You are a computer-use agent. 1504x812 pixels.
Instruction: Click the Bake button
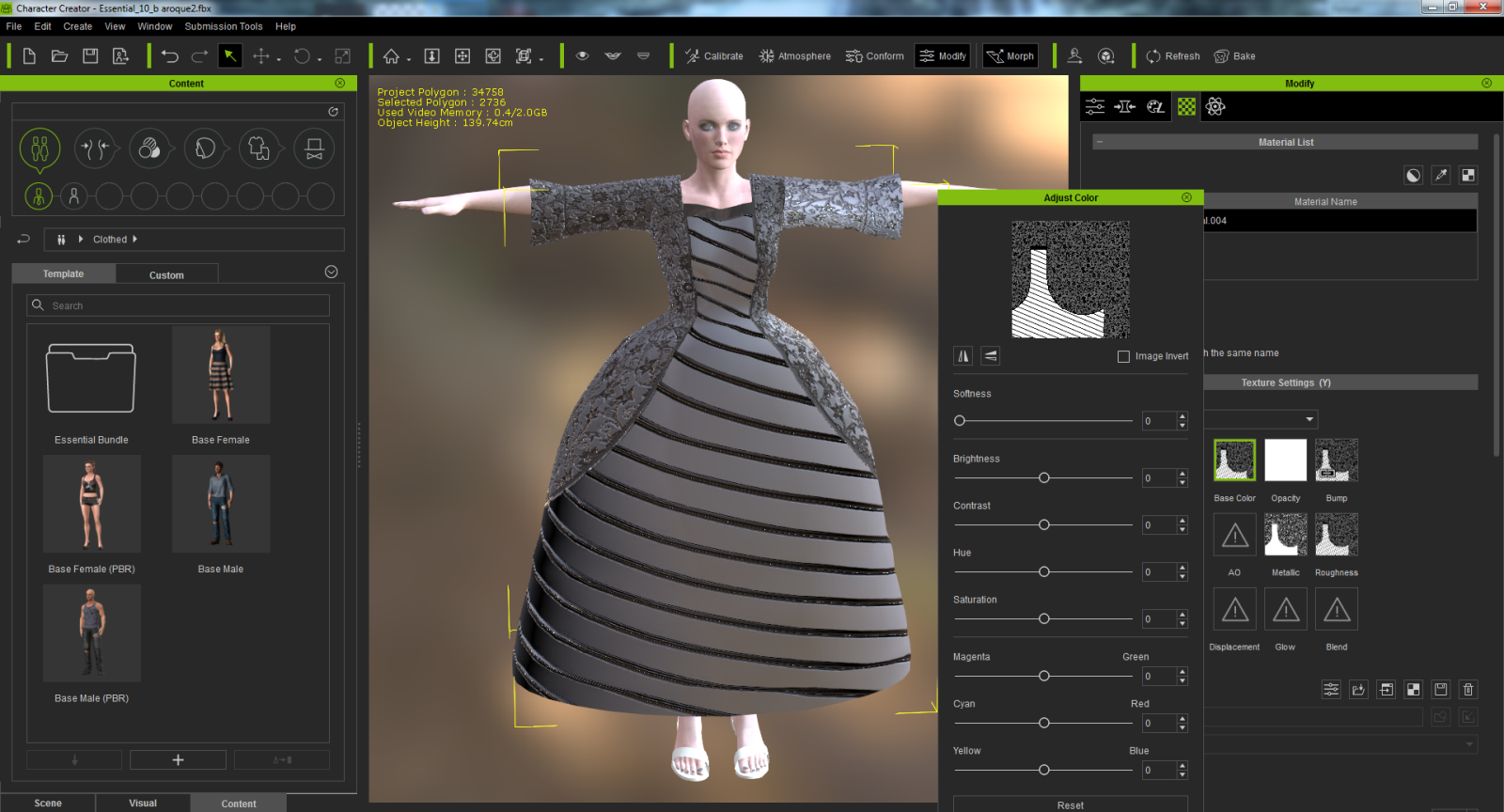coord(1234,56)
